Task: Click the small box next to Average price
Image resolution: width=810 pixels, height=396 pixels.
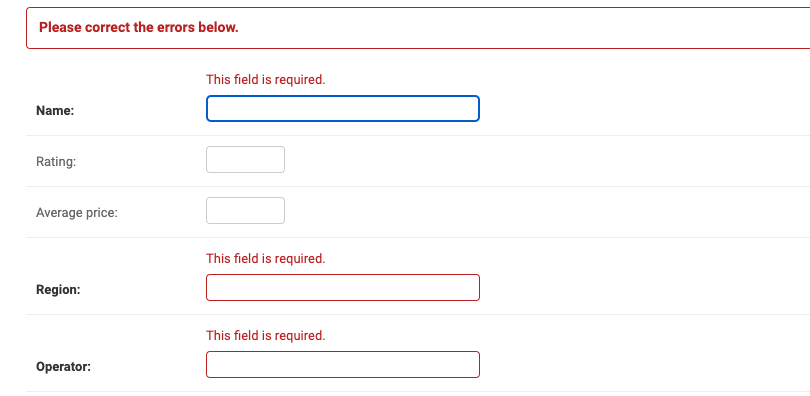Action: 245,211
